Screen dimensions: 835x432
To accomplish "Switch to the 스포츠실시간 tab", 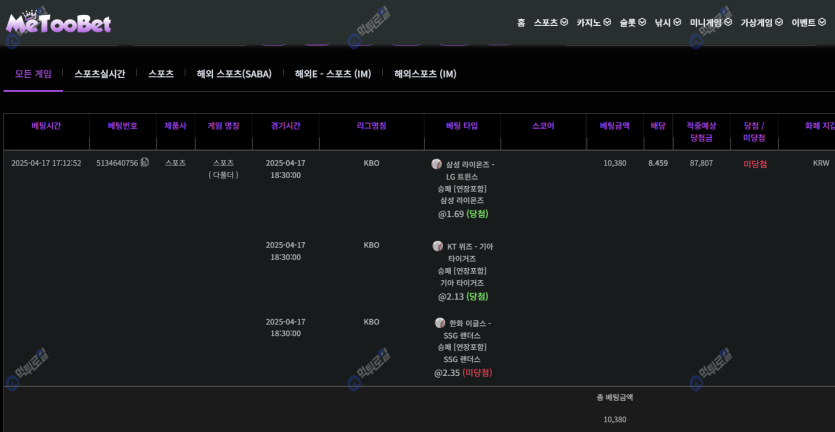I will pyautogui.click(x=100, y=74).
